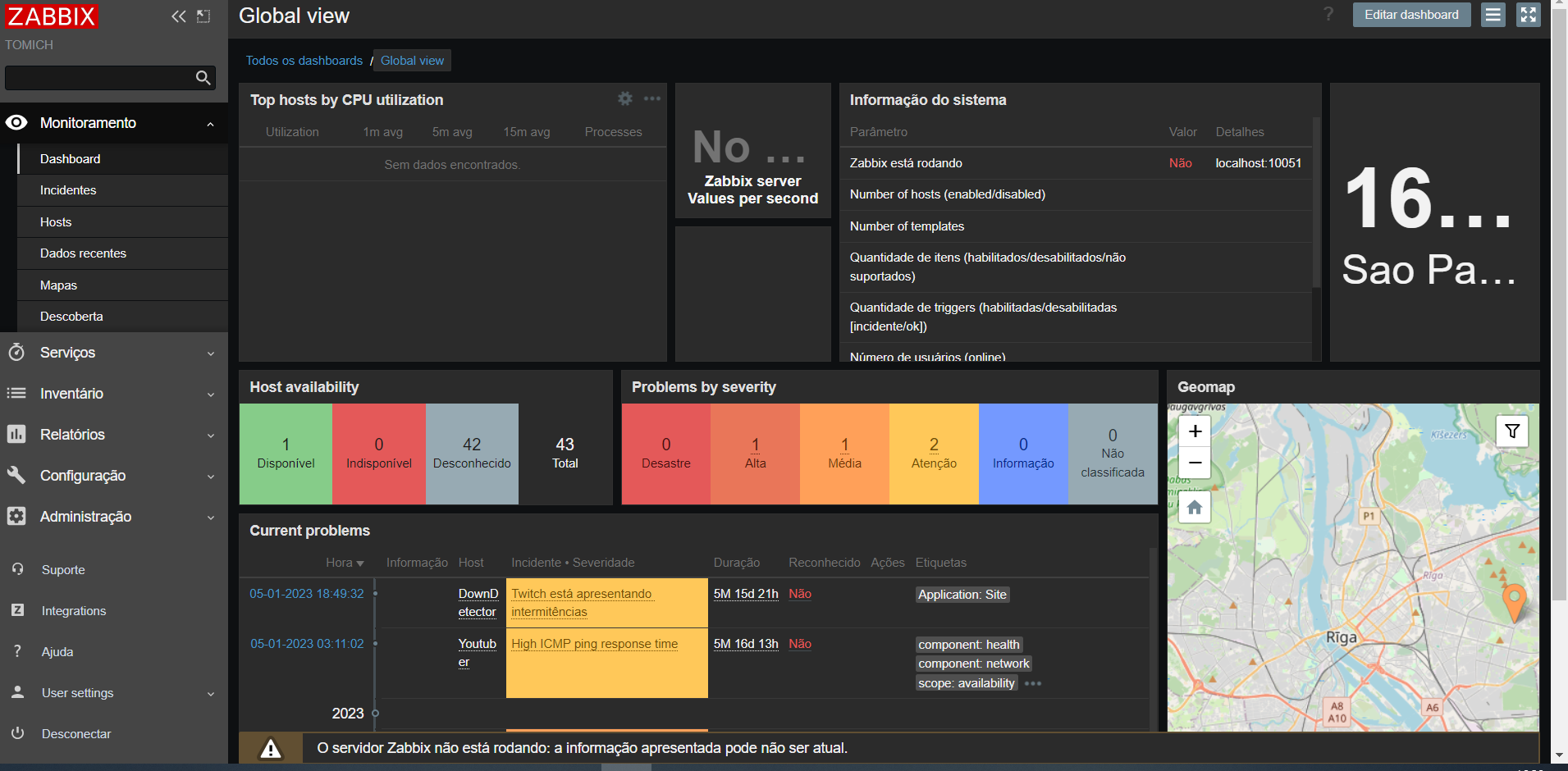Open help question mark icon in header

(1328, 15)
